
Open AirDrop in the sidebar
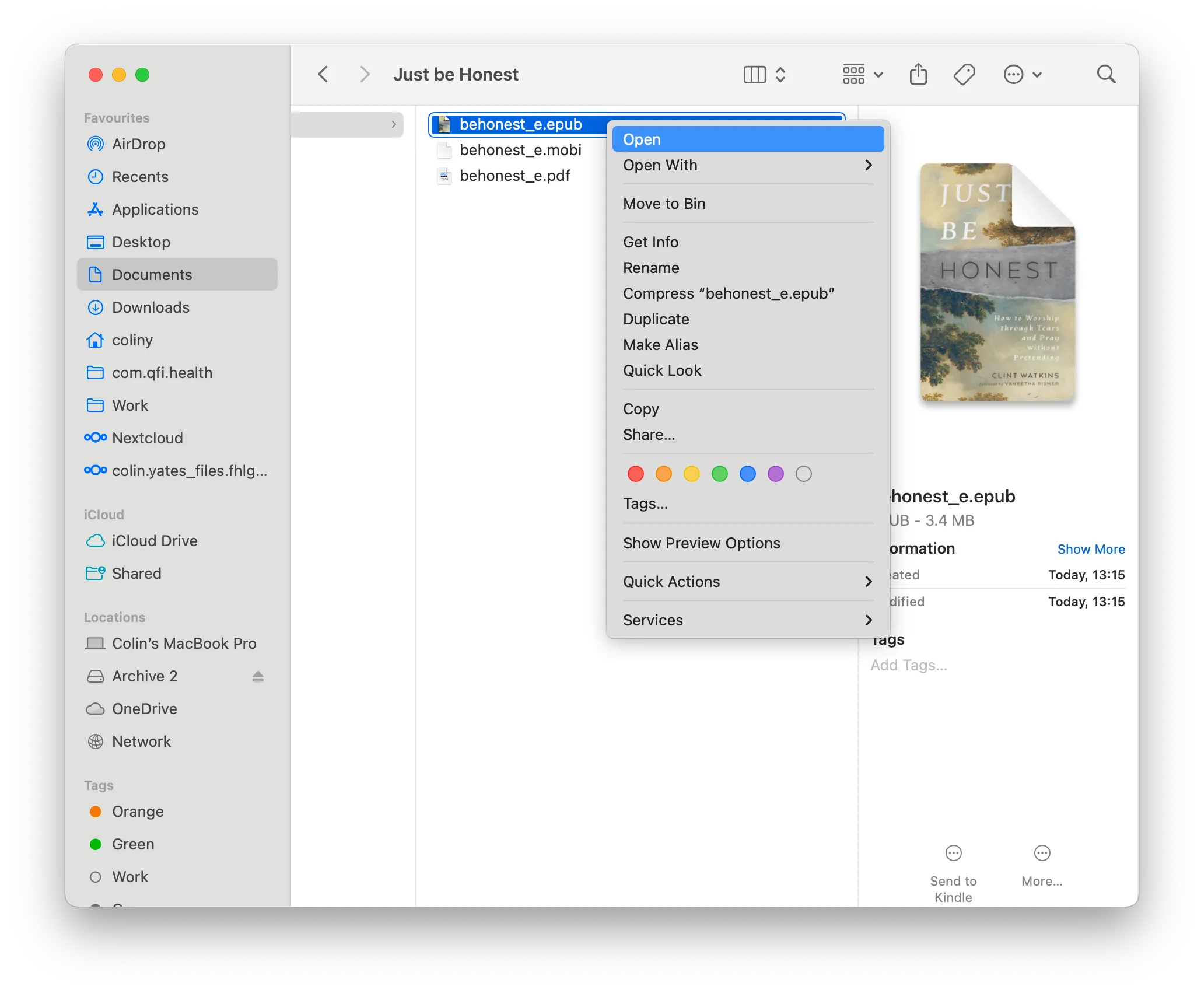click(138, 144)
